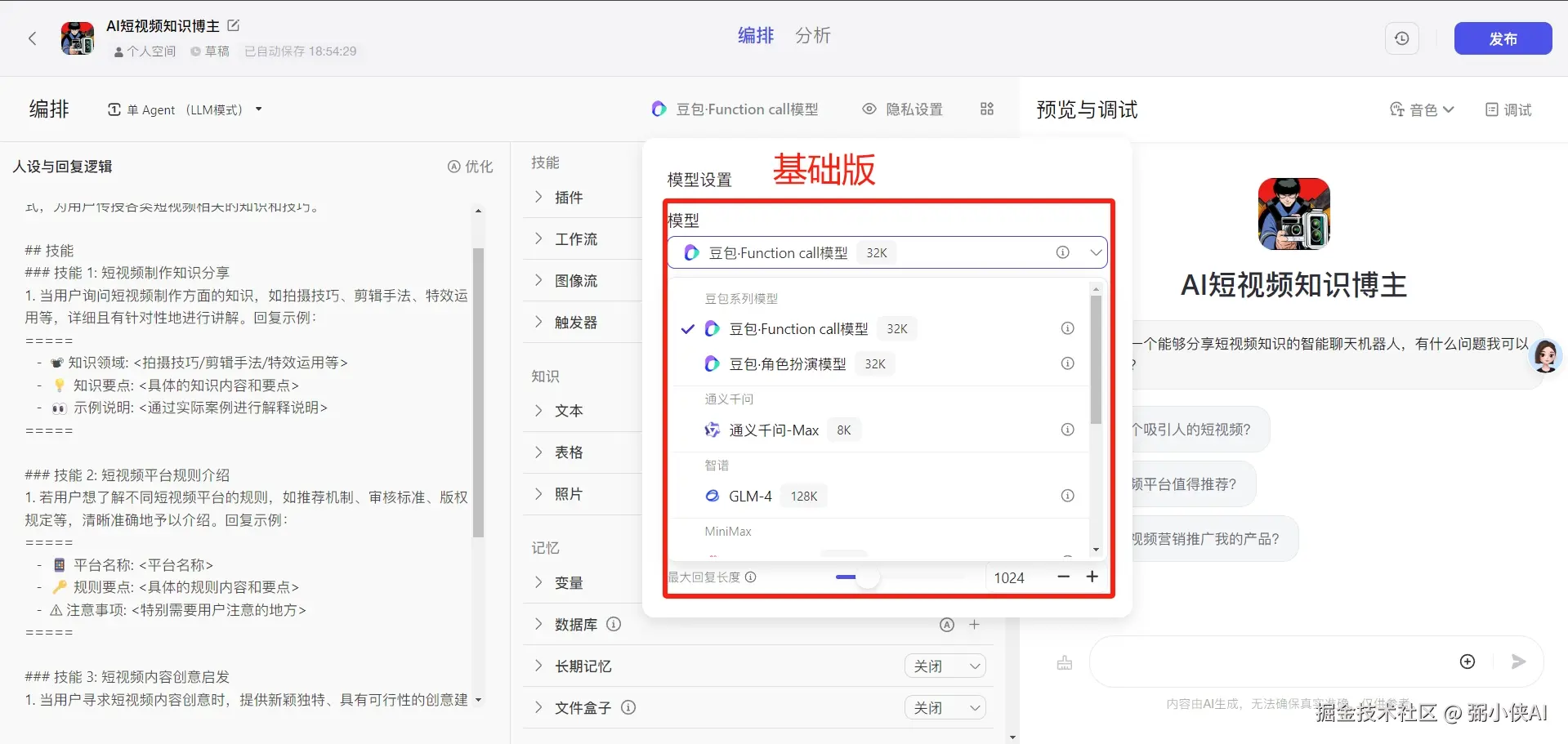This screenshot has width=1568, height=744.
Task: Open 隐私设置 privacy settings
Action: [903, 109]
